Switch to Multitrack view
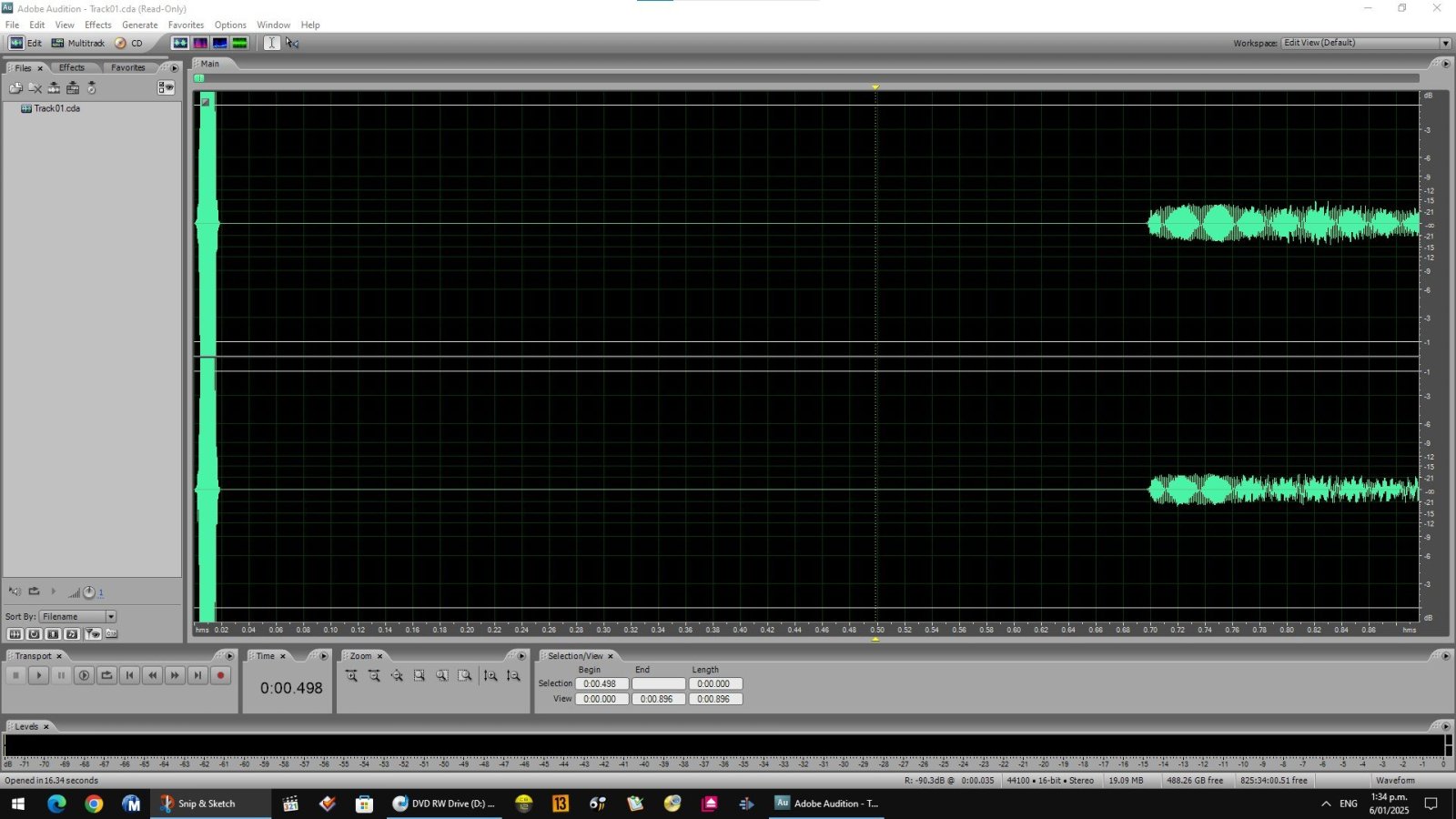 click(x=78, y=43)
